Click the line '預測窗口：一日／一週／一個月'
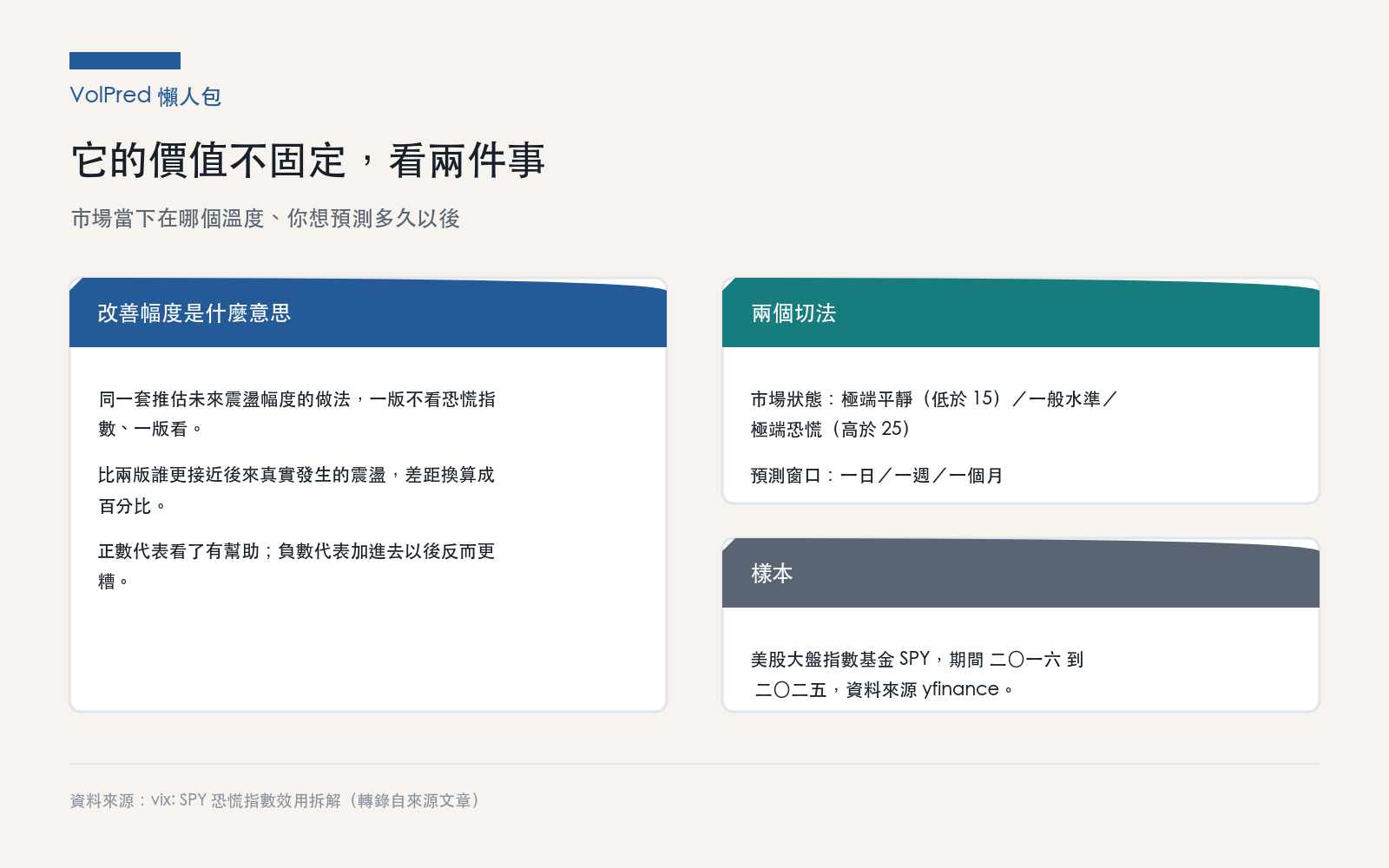This screenshot has width=1389, height=868. point(877,476)
